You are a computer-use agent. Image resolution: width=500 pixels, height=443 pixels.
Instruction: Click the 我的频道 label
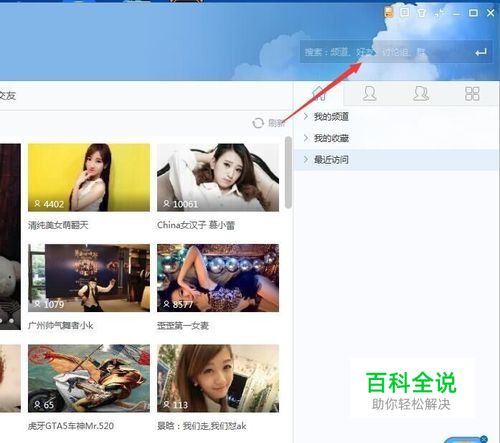pos(331,117)
